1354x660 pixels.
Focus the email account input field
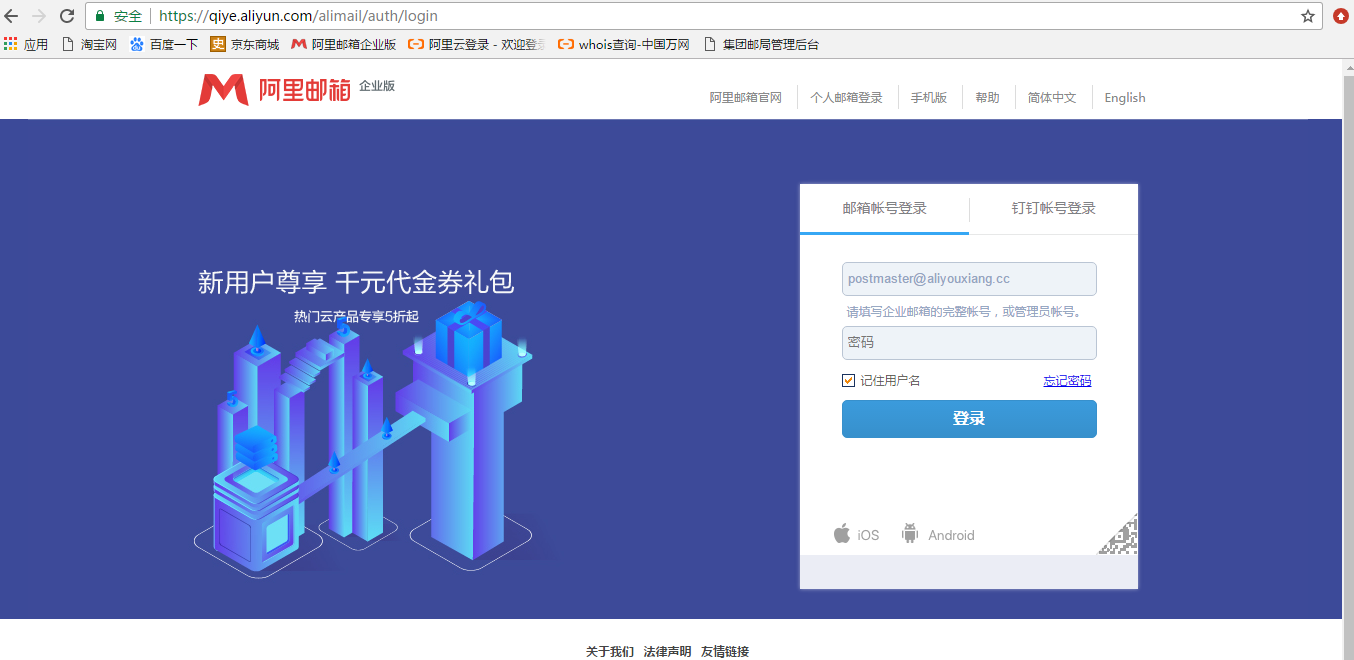tap(969, 279)
